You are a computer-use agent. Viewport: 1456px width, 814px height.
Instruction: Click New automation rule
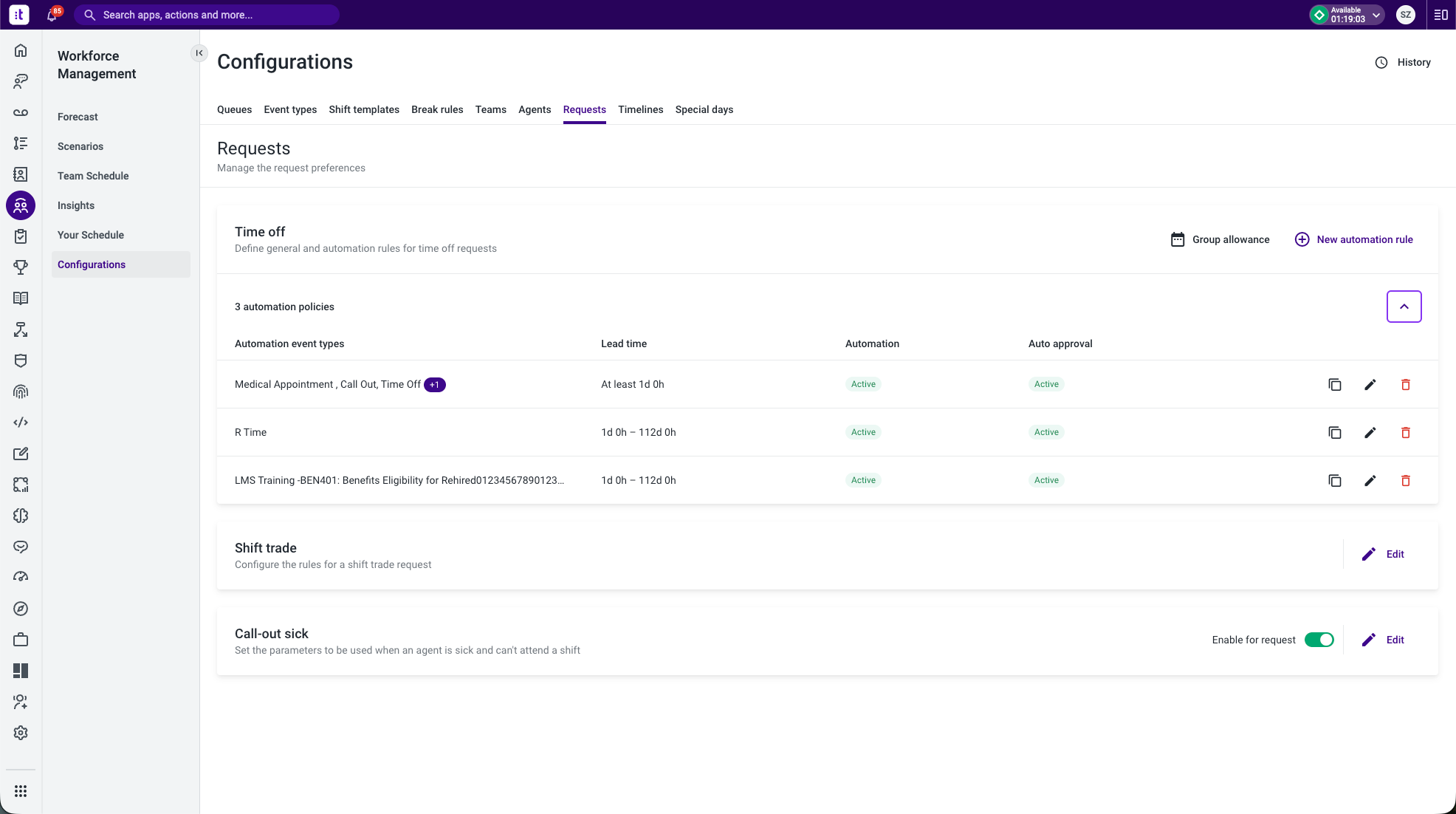tap(1353, 239)
